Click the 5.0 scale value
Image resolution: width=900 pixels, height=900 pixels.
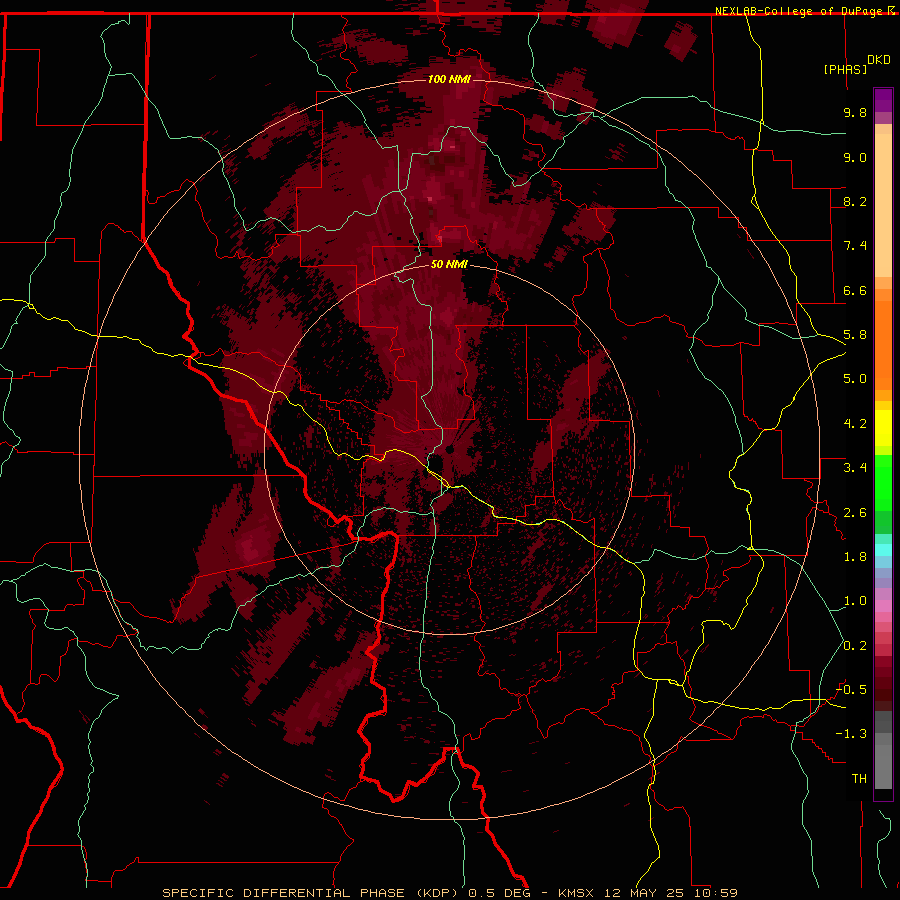(855, 379)
